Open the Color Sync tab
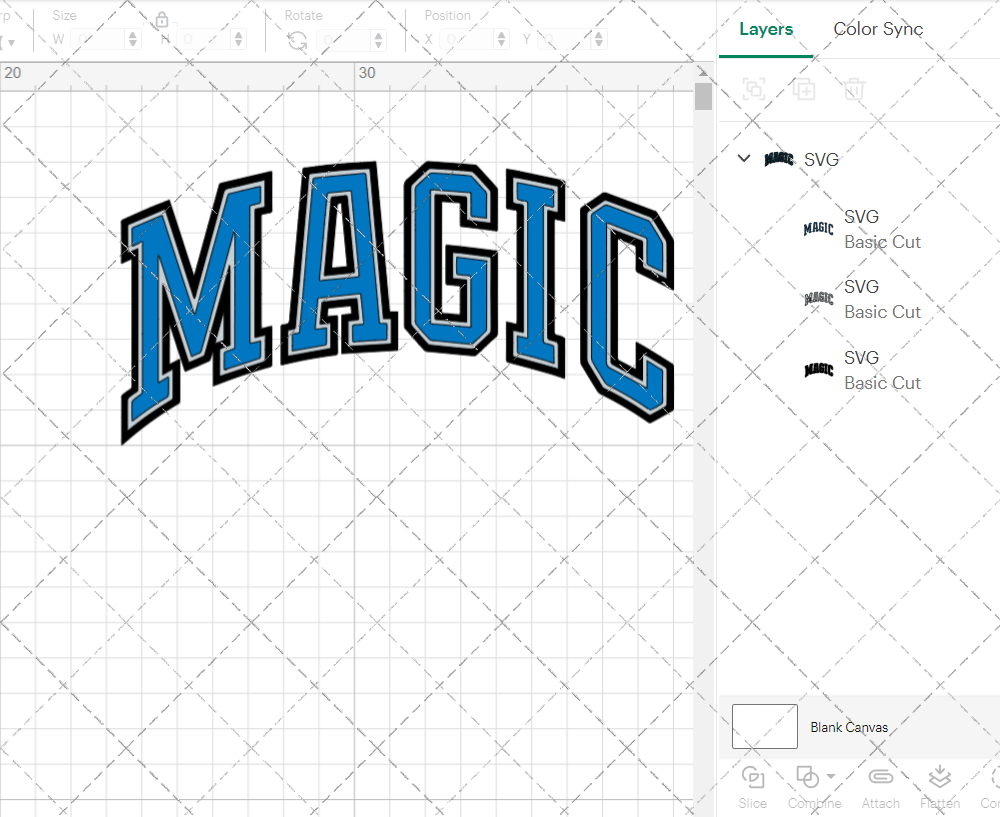 point(878,29)
